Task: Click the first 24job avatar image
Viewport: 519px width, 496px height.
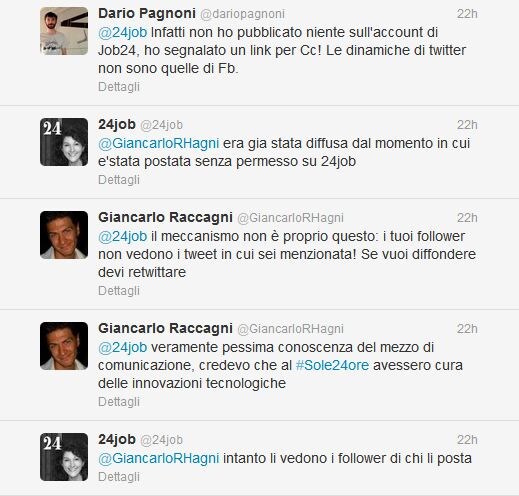Action: pos(64,142)
